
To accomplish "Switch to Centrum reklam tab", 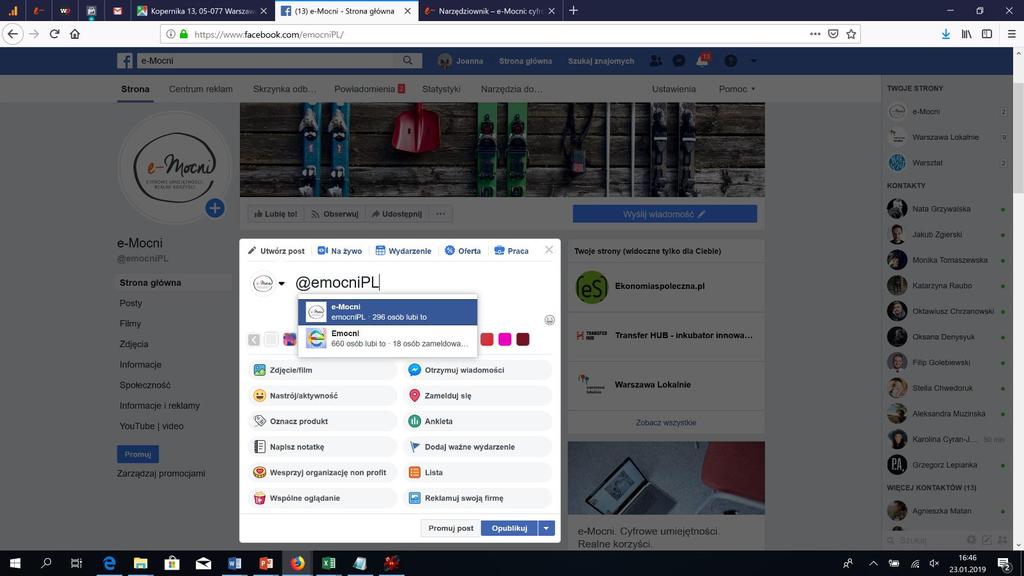I will coord(200,89).
